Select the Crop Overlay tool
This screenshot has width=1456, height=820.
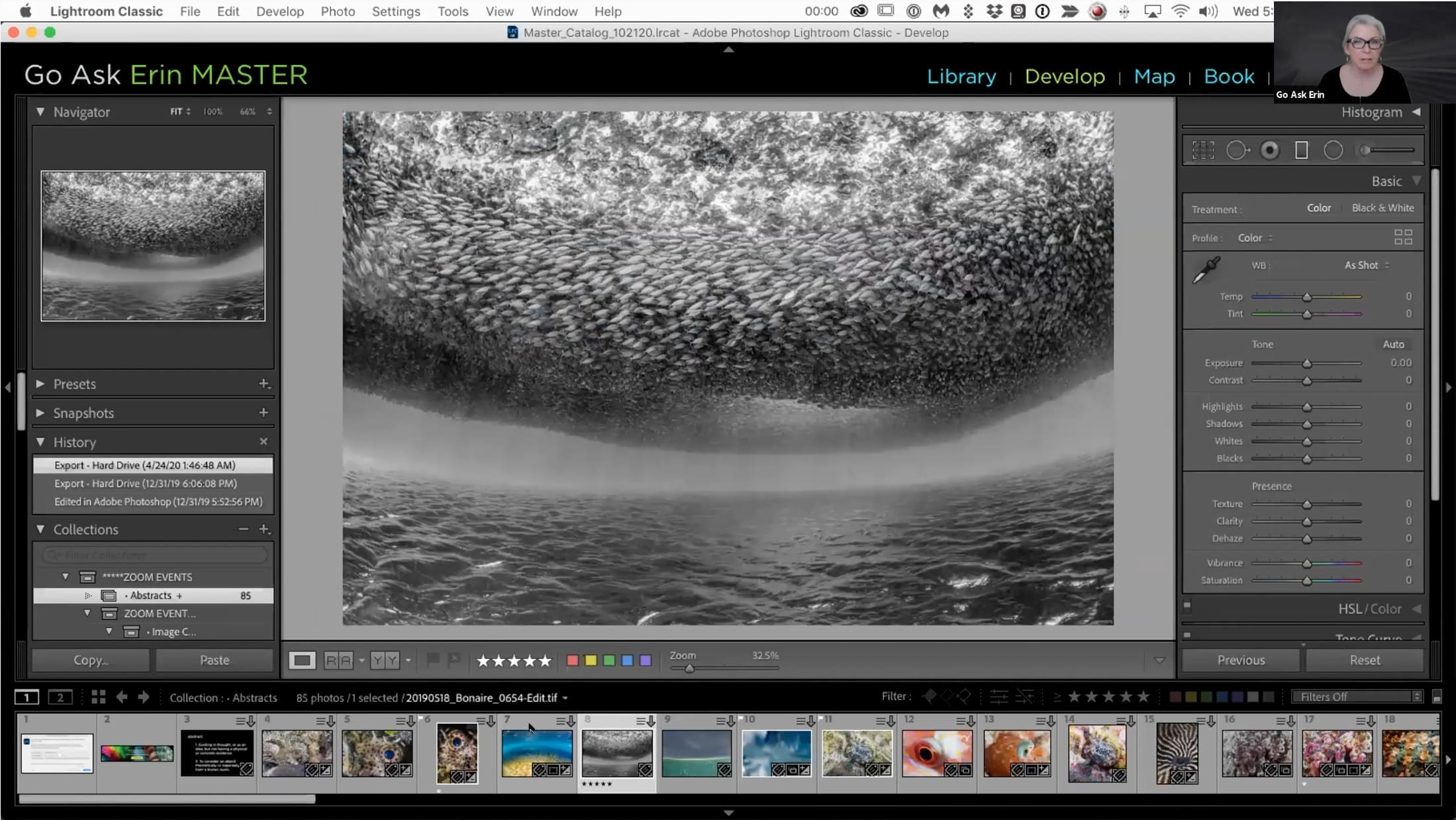tap(1203, 150)
